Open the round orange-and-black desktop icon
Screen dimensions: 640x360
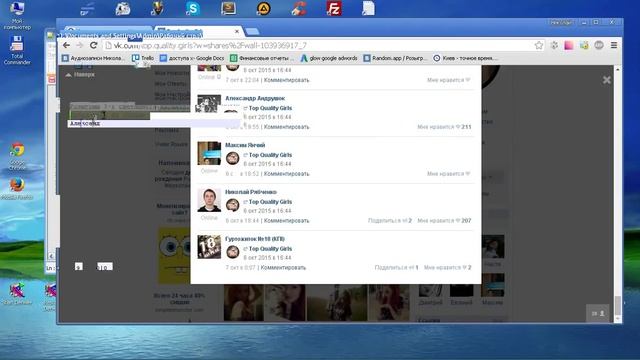click(263, 8)
